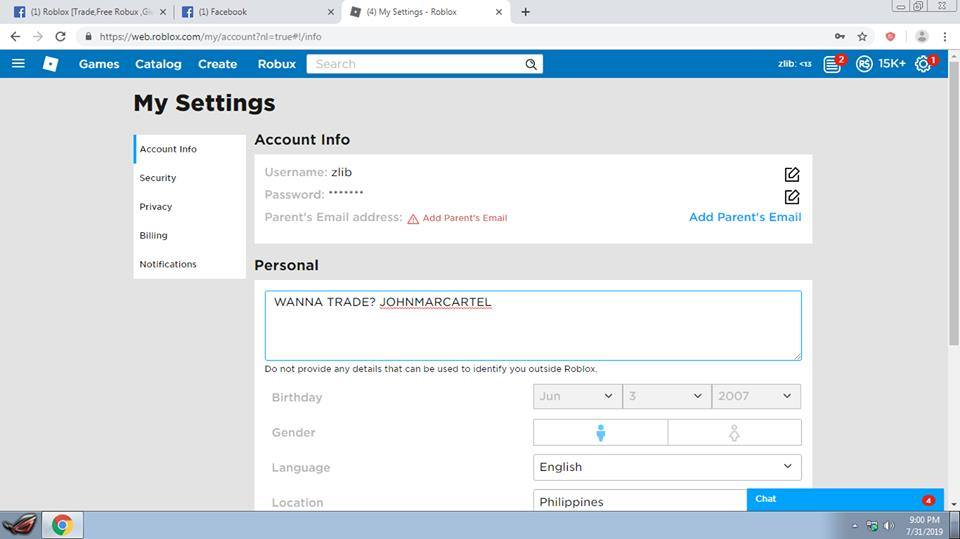Screen dimensions: 960x539
Task: Go back with browser arrow
Action: tap(15, 37)
